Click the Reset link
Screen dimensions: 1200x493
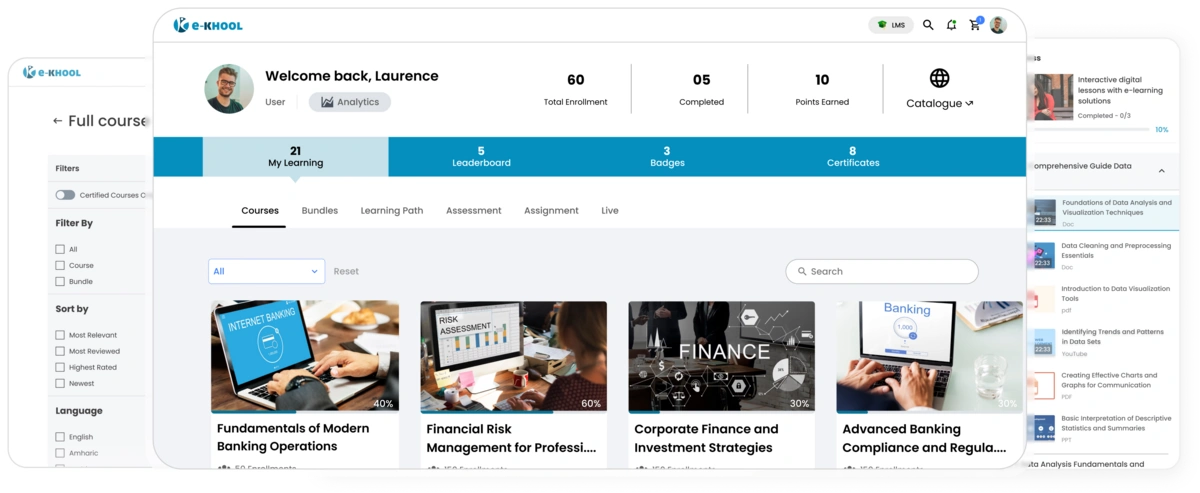tap(346, 271)
